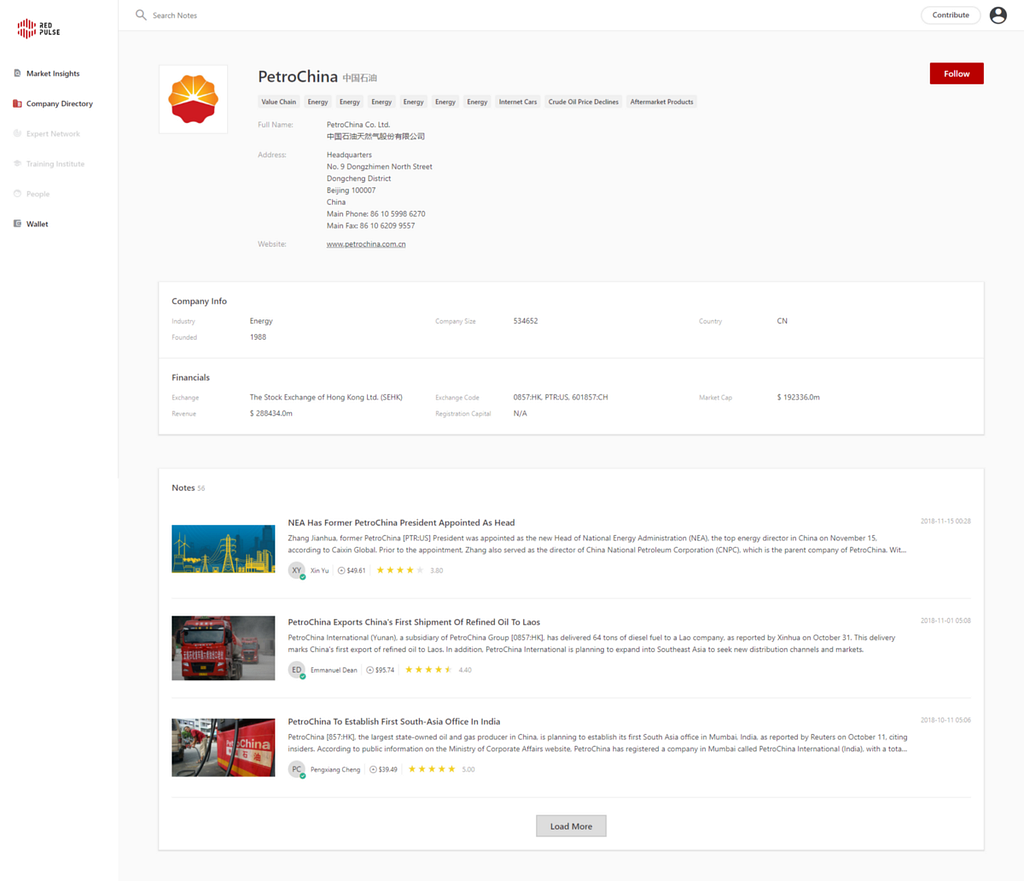Open the user profile avatar icon

pyautogui.click(x=998, y=15)
